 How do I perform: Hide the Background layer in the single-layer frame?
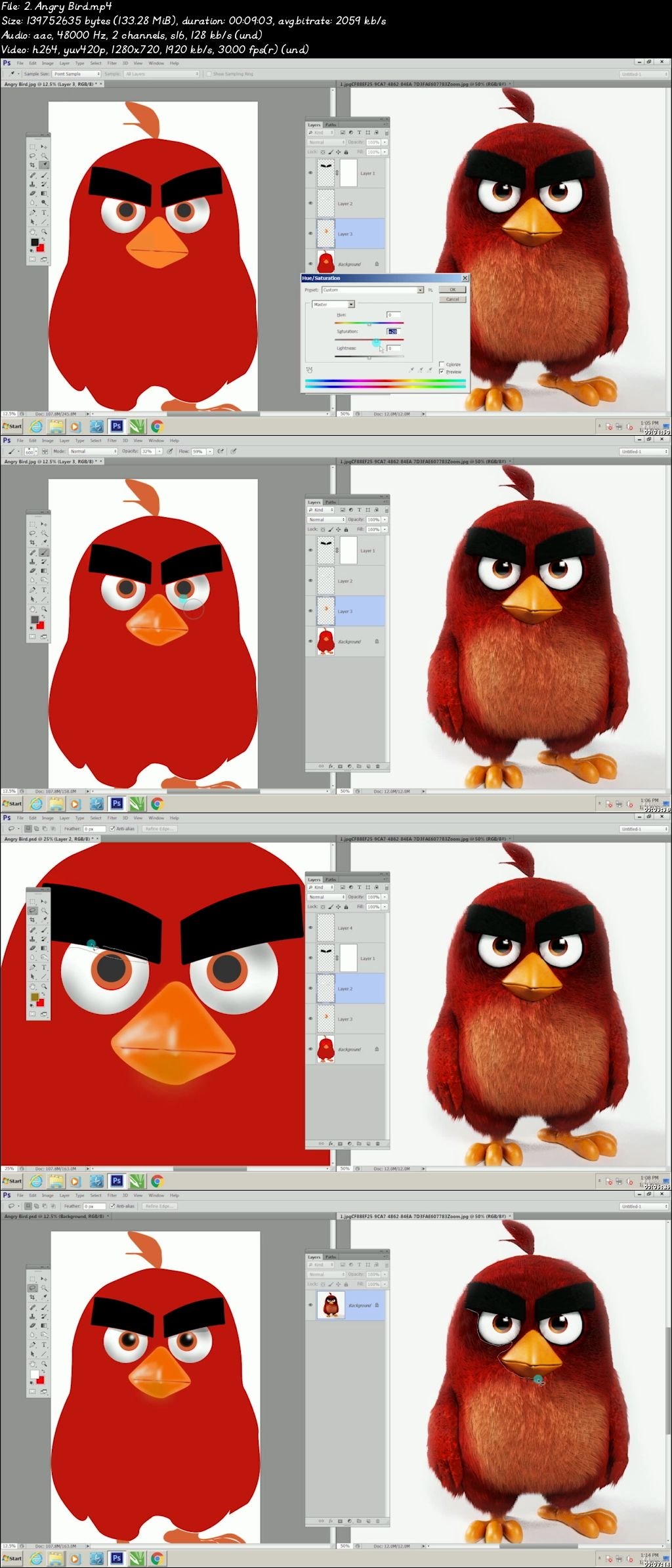(x=310, y=1305)
